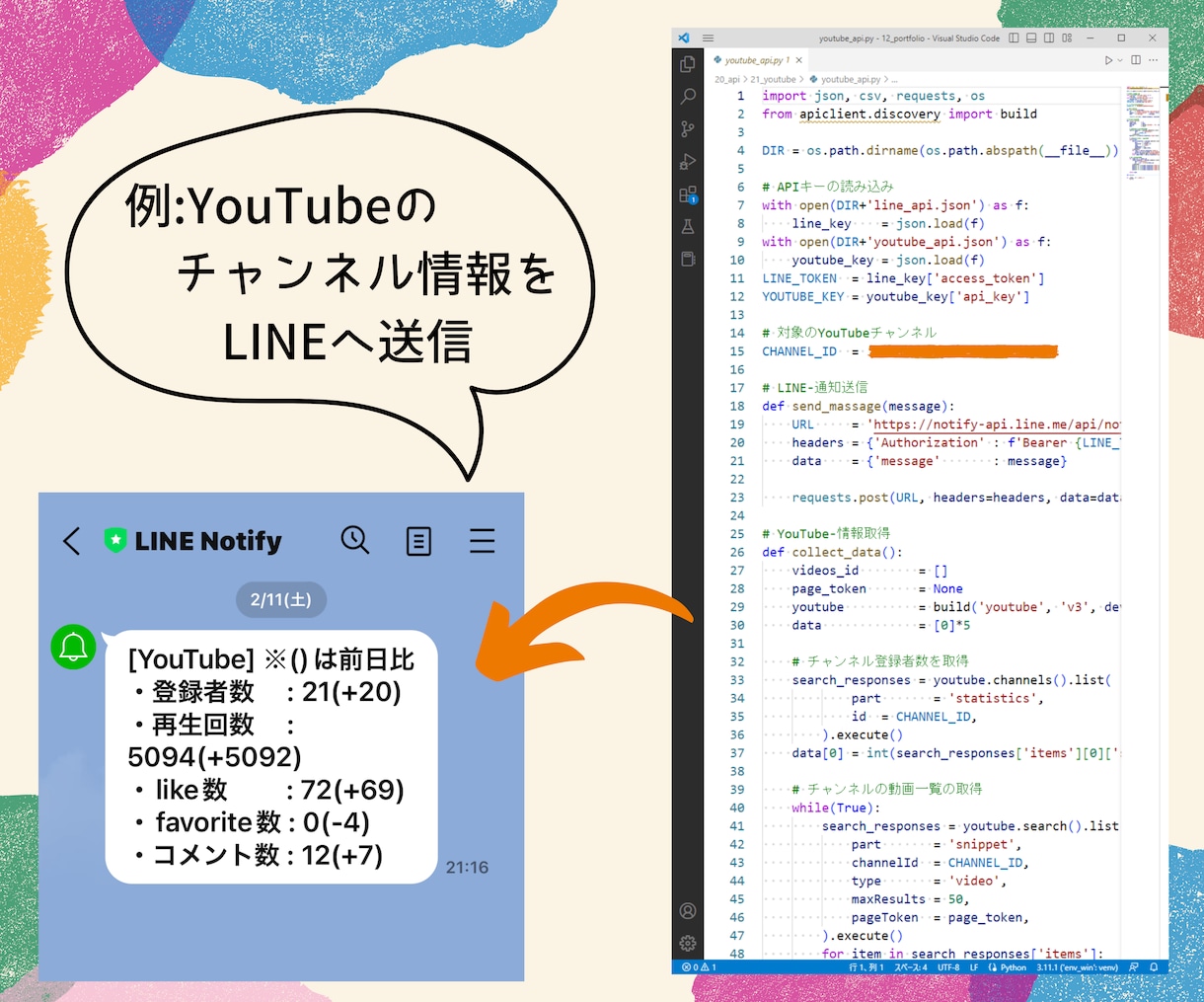The height and width of the screenshot is (1002, 1204).
Task: Click 'maxResults = 50,' on line 45
Action: [910, 899]
